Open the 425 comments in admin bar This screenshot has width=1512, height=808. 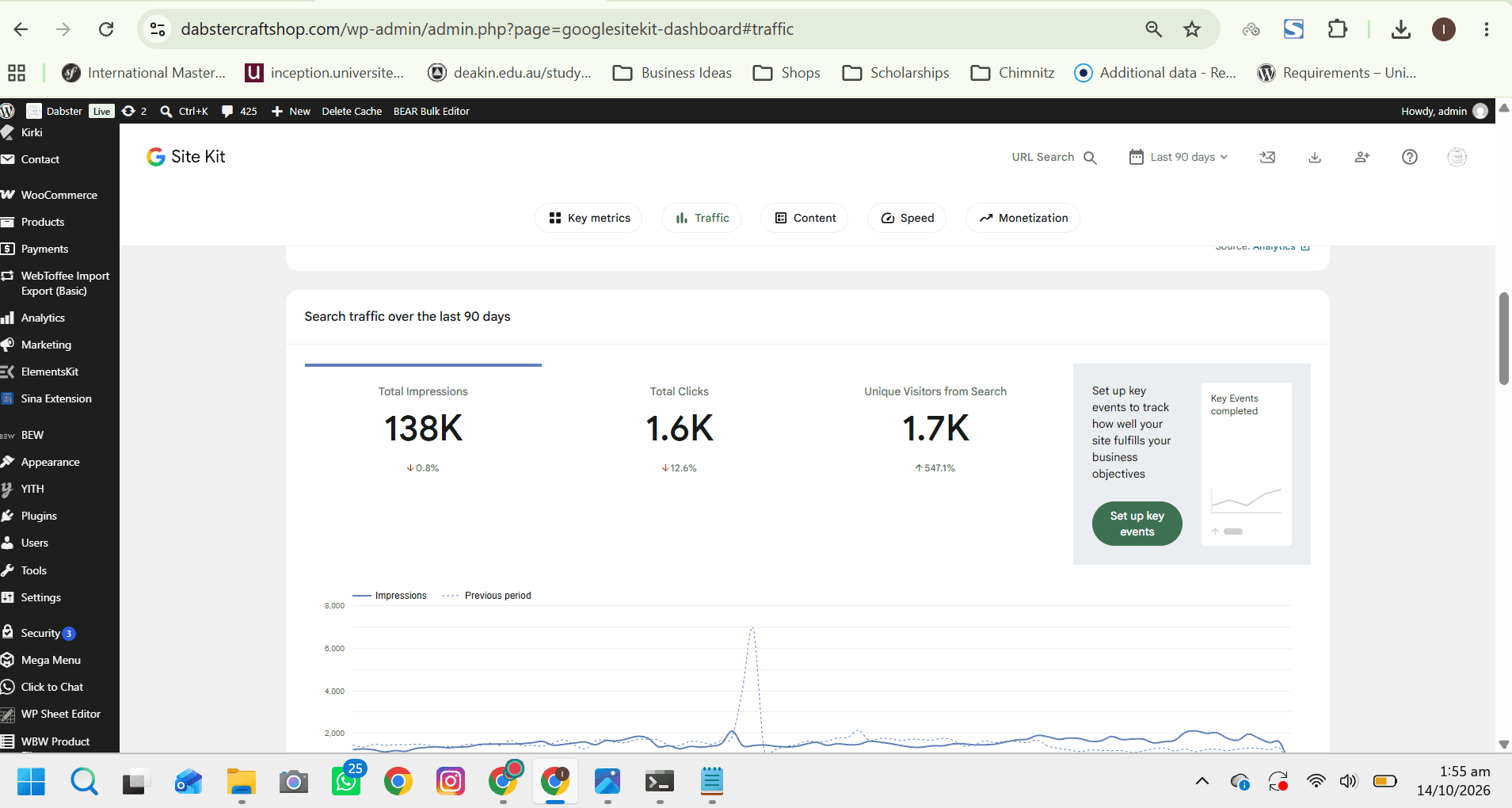coord(239,111)
